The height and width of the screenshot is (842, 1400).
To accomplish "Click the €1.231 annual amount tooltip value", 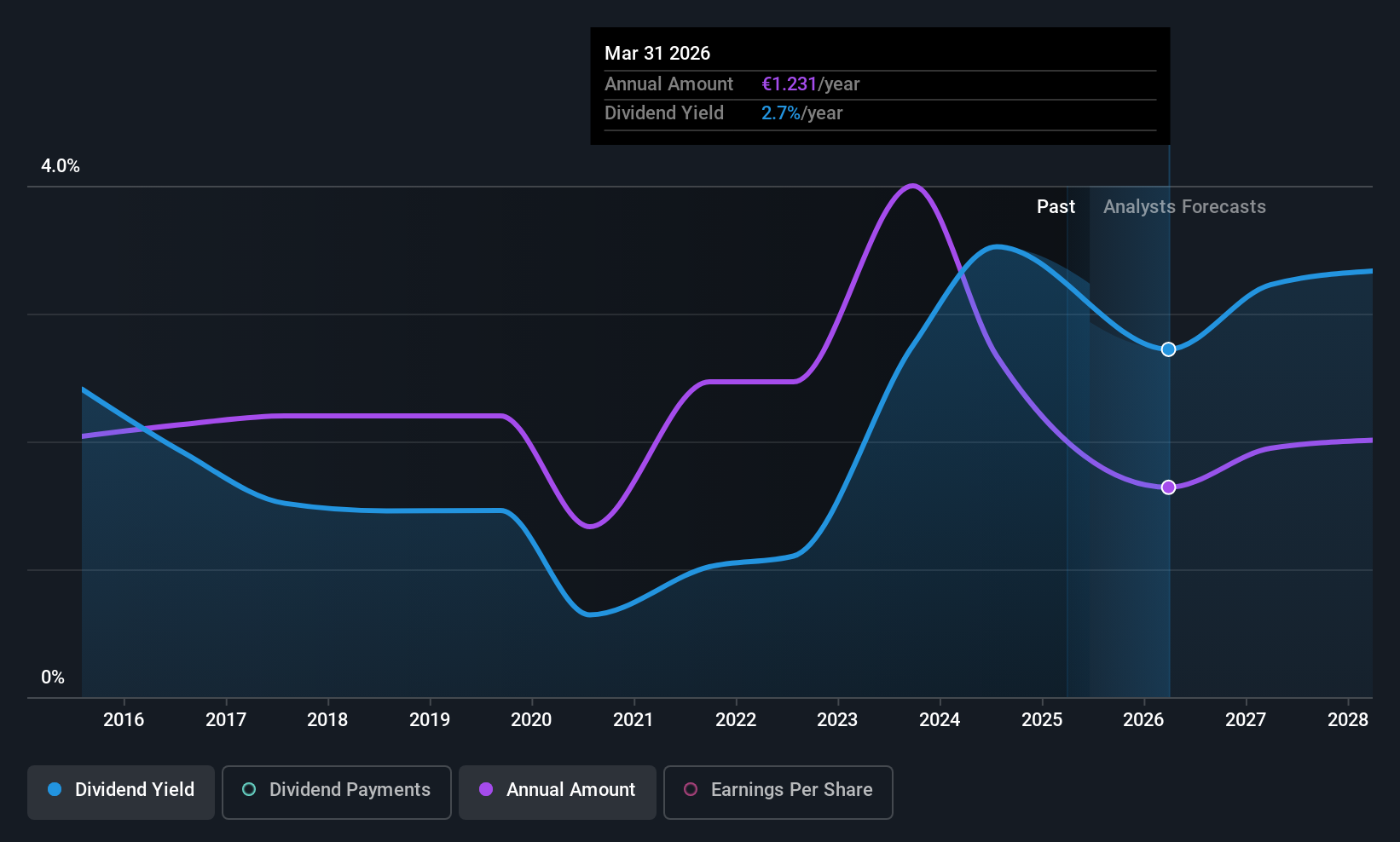I will (789, 84).
